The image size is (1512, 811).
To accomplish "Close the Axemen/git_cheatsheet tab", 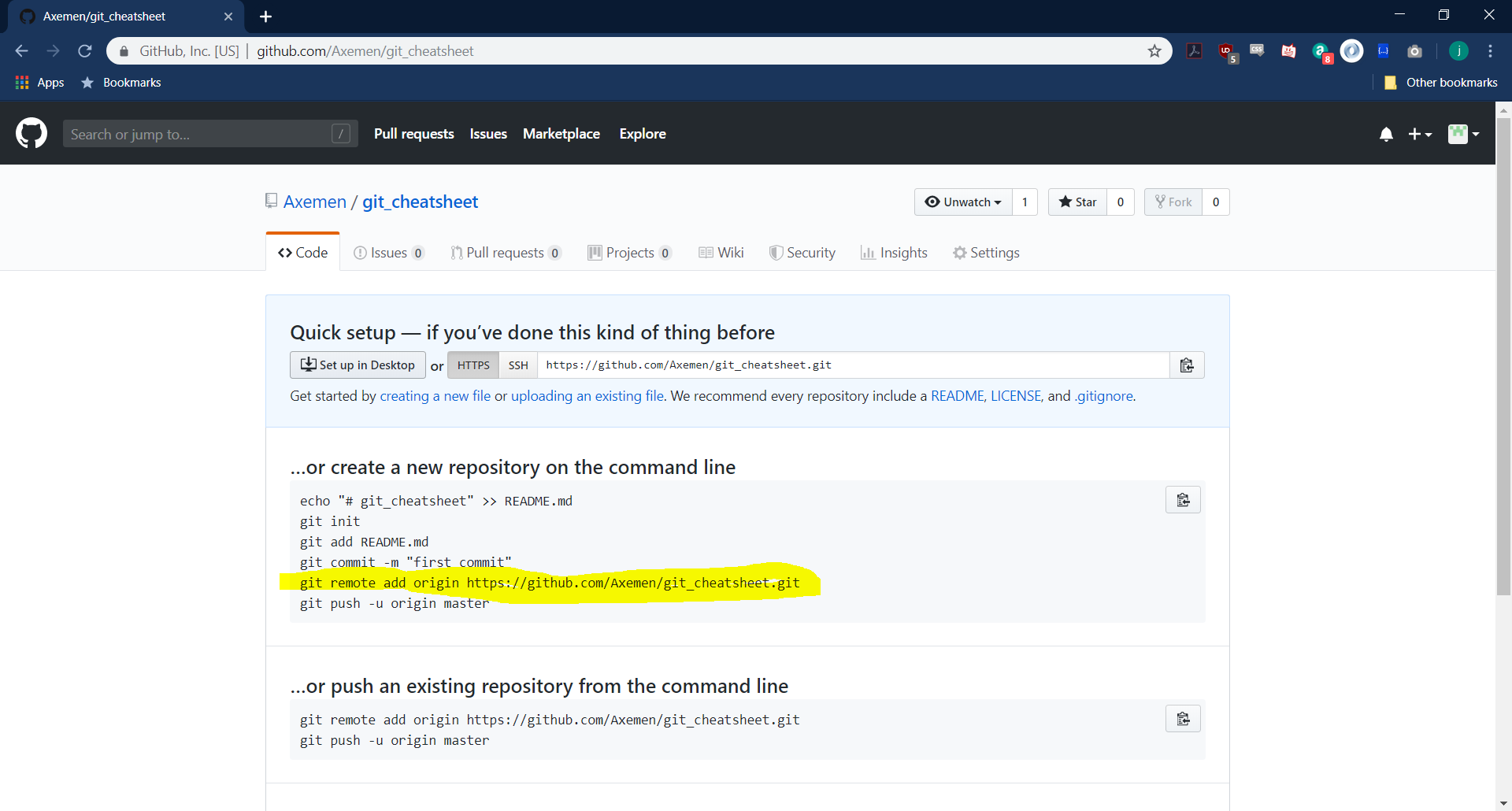I will click(x=228, y=17).
